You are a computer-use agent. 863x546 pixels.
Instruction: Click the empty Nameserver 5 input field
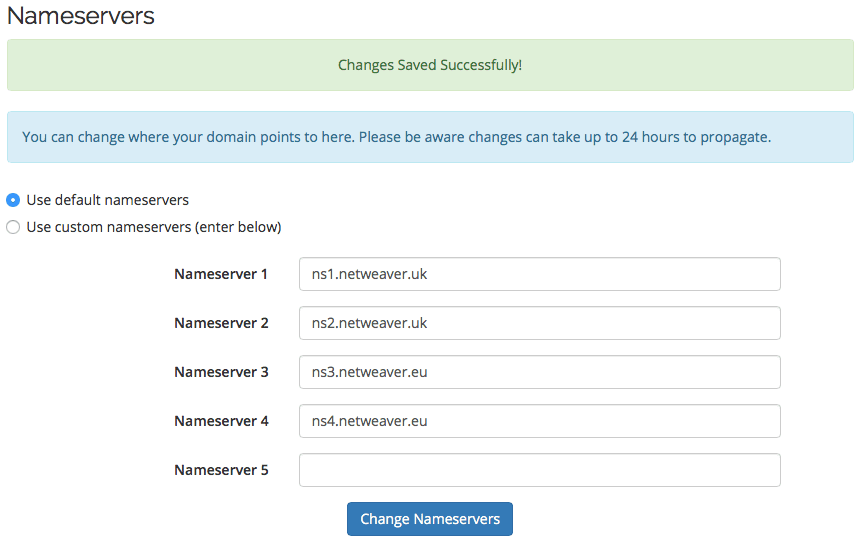[539, 470]
